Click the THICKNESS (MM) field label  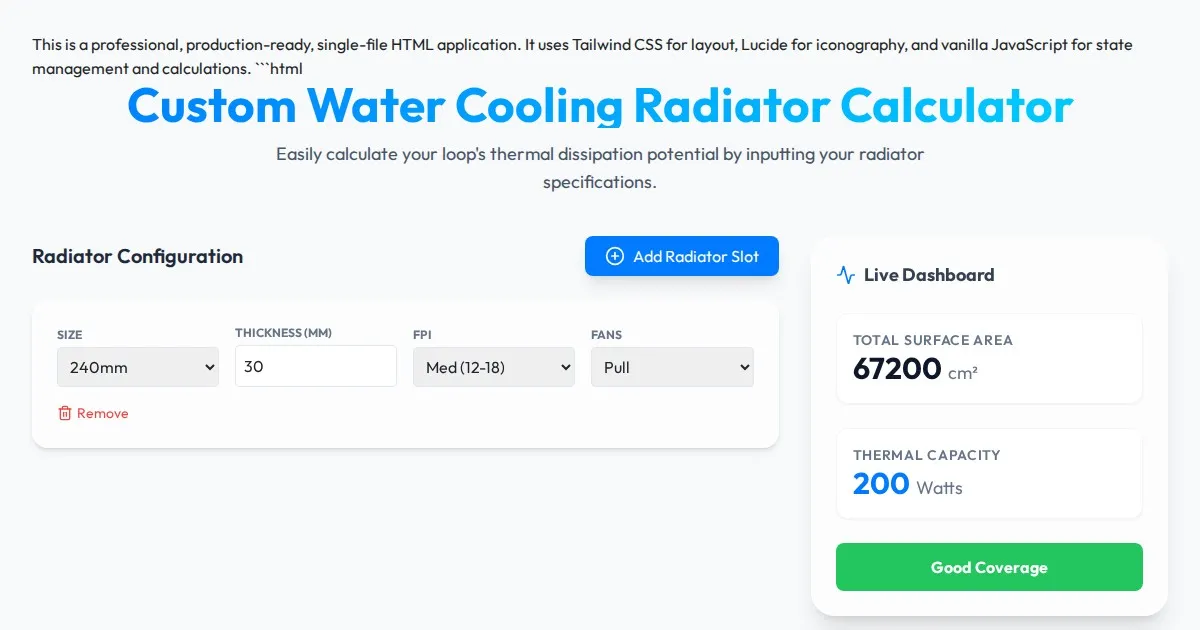(x=283, y=333)
